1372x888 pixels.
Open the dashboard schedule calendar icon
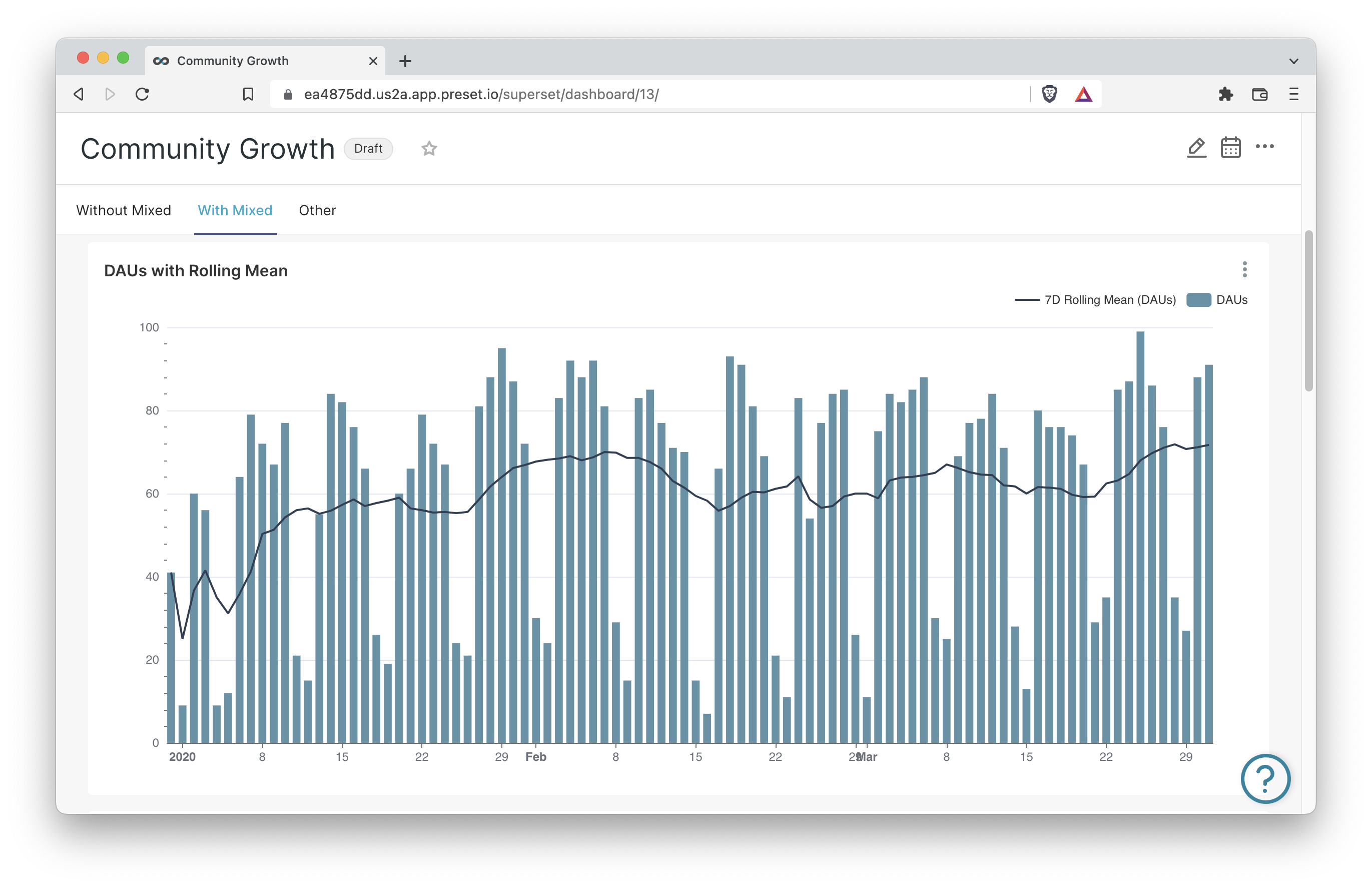click(1230, 148)
